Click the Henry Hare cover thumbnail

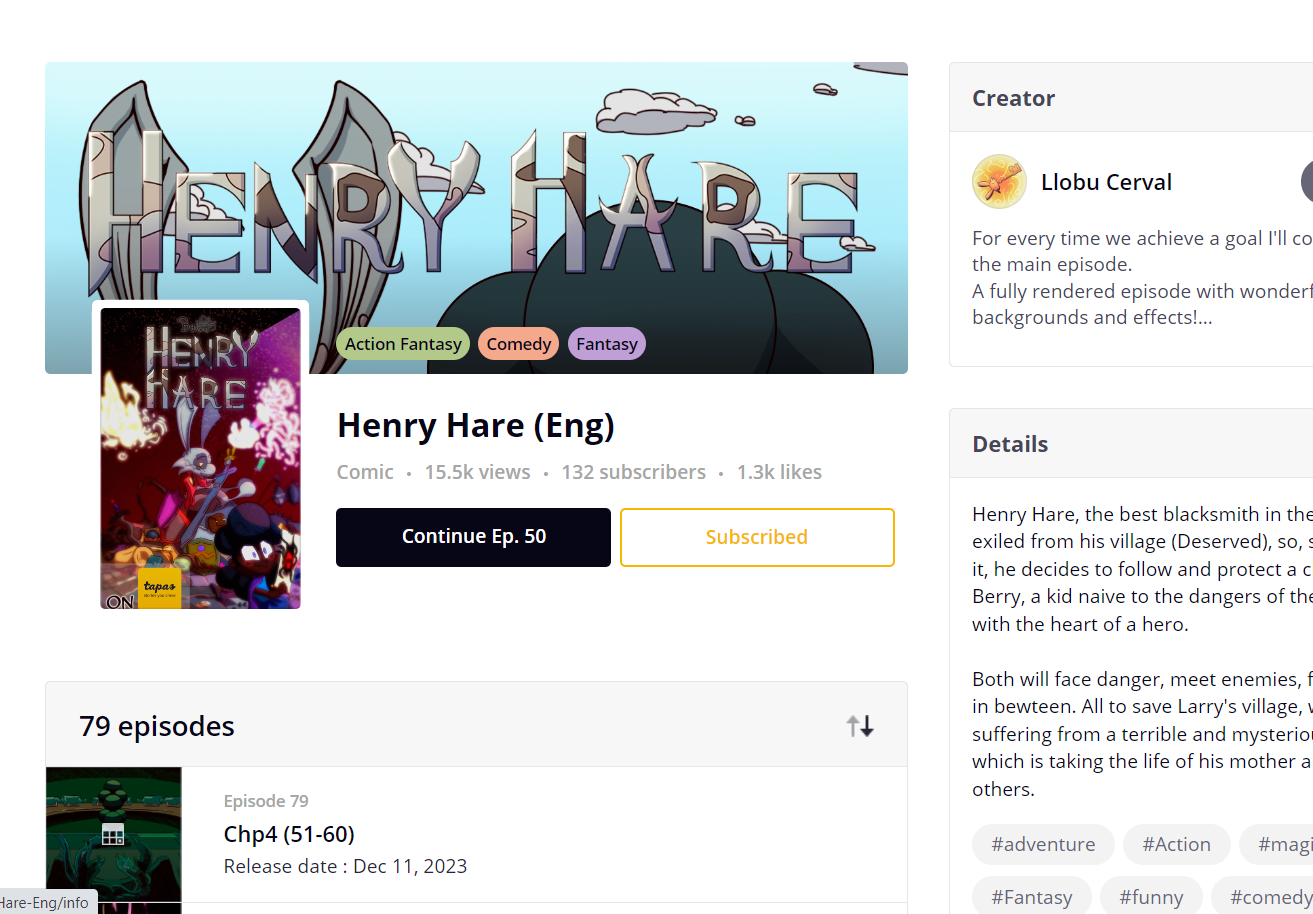tap(200, 458)
